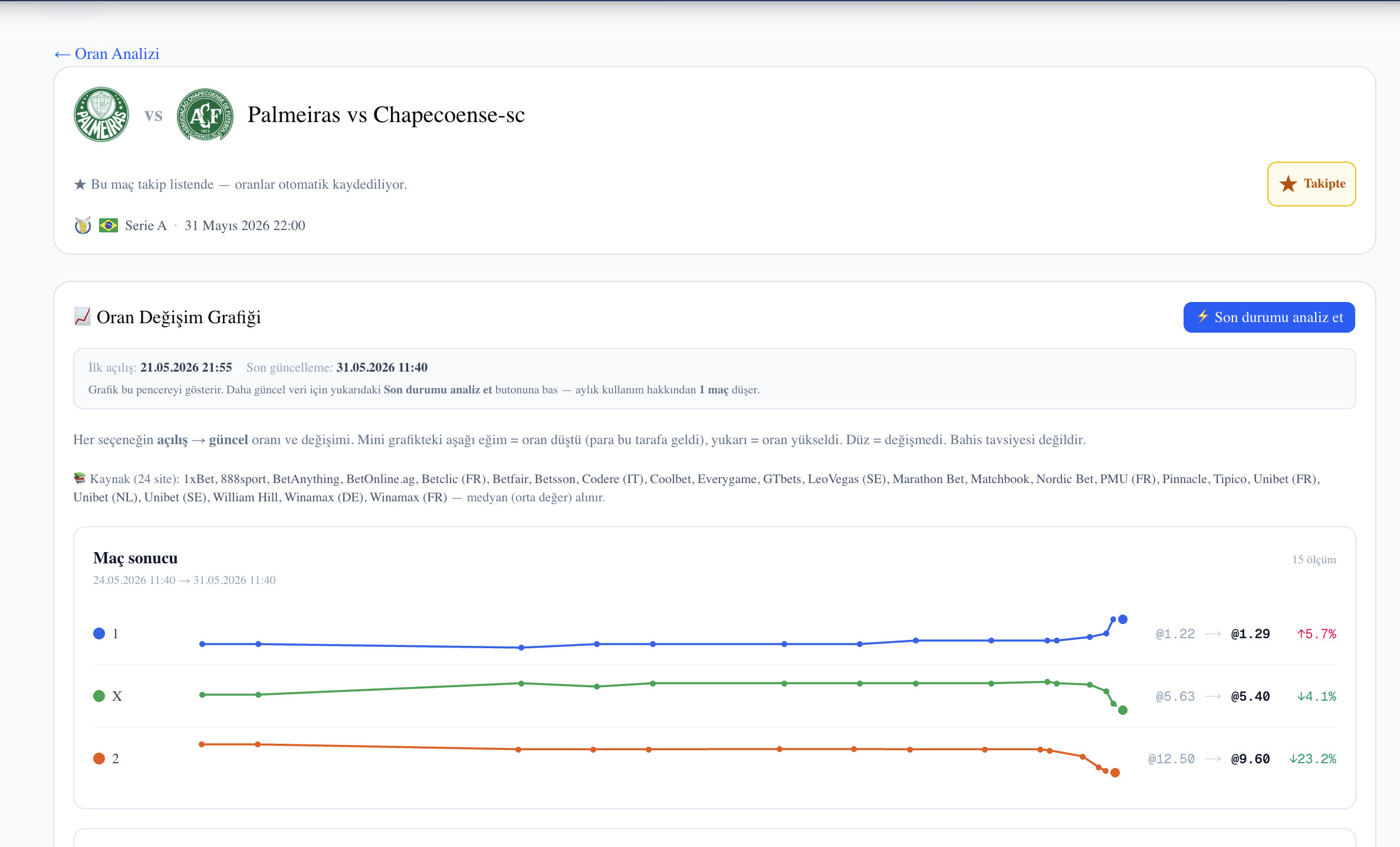Viewport: 1400px width, 847px height.
Task: Click the Palmeiras team crest
Action: [101, 114]
